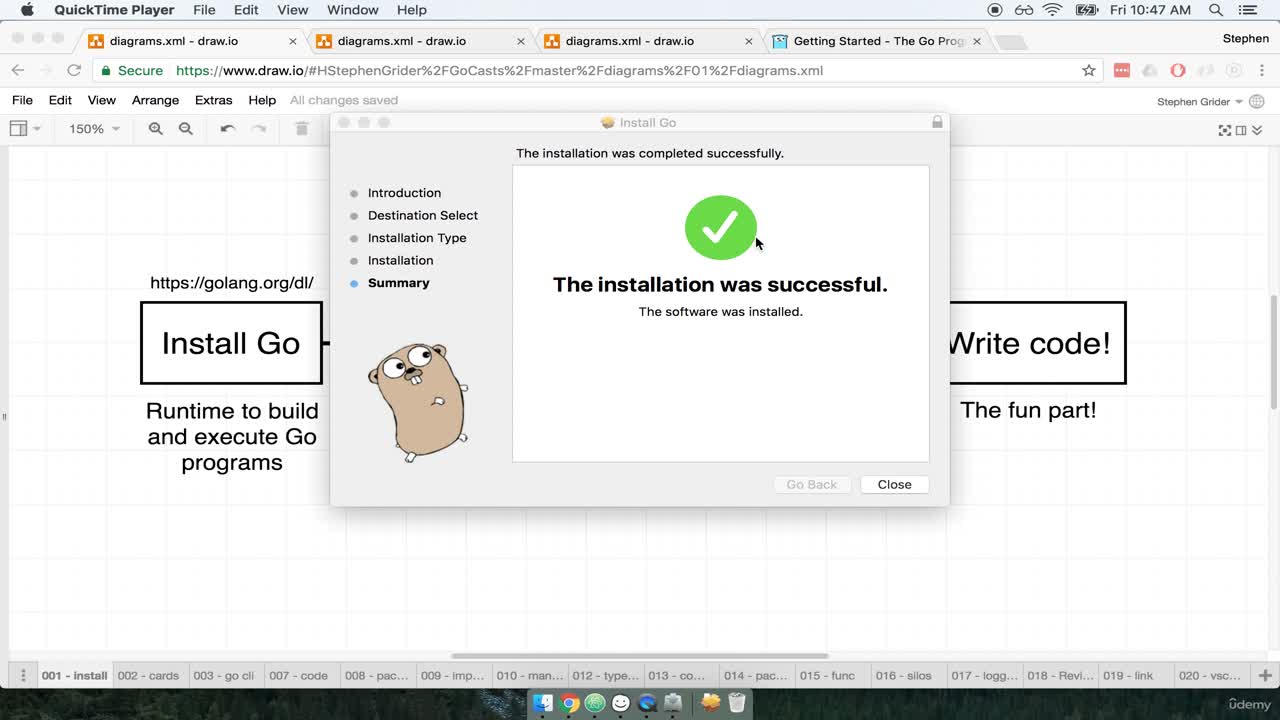The height and width of the screenshot is (720, 1280).
Task: Click the zoom out magnifier in the draw.io toolbar
Action: click(185, 129)
